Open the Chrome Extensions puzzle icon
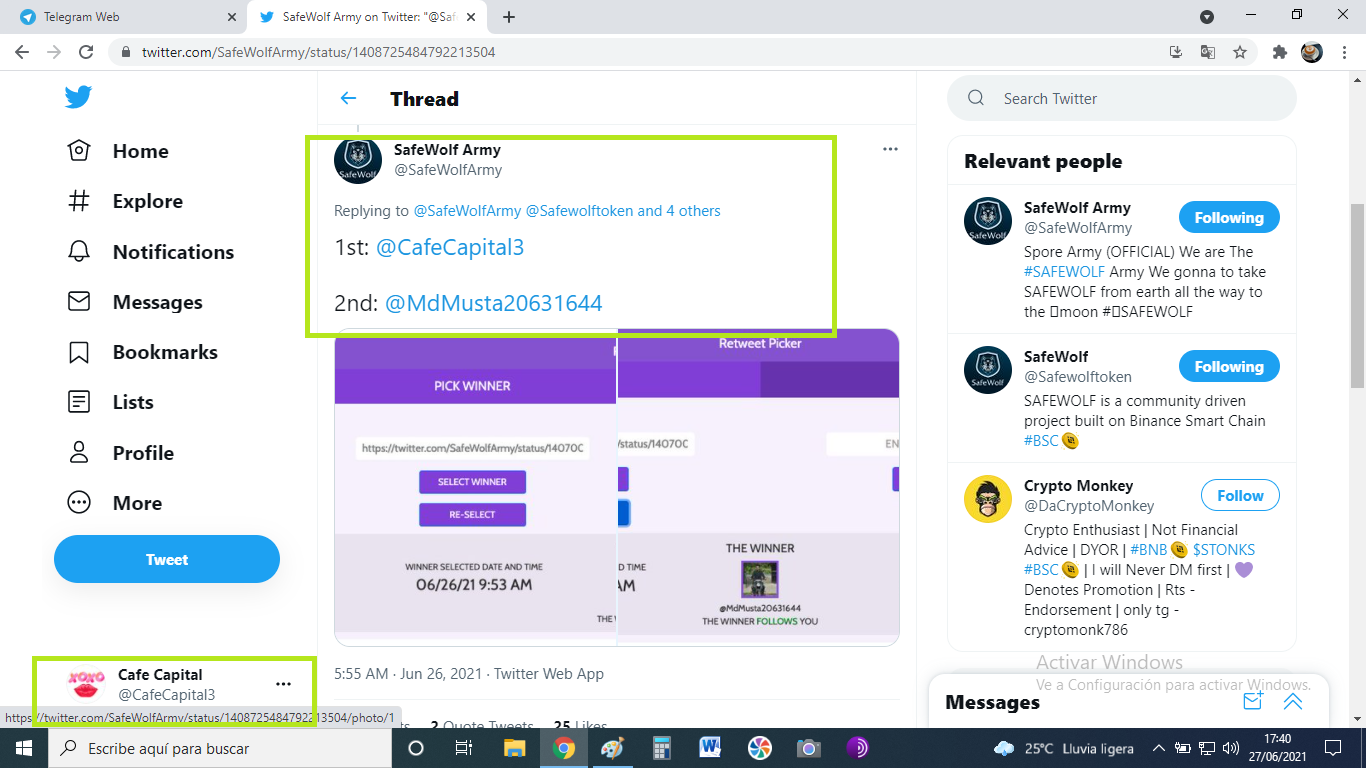The image size is (1366, 768). tap(1279, 52)
